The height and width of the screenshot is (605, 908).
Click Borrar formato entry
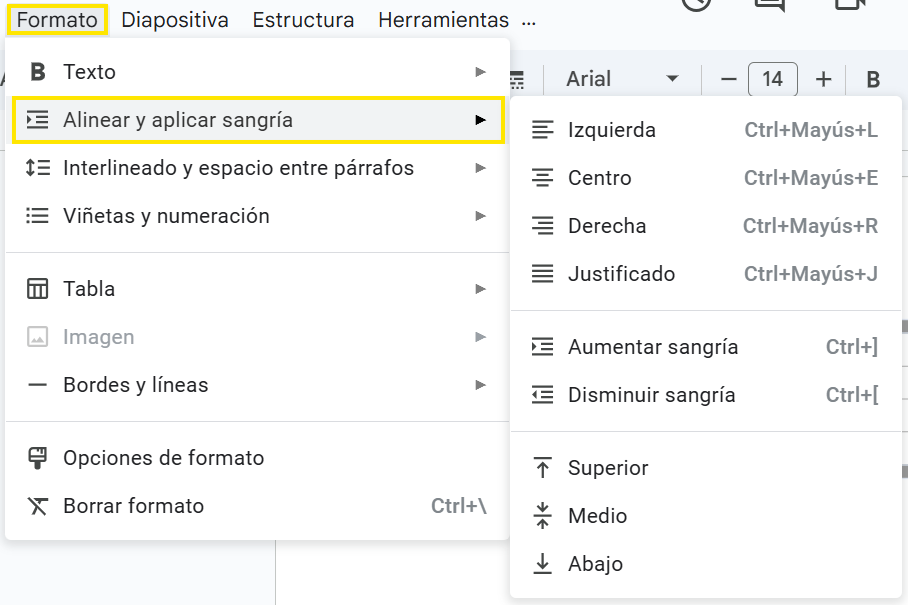point(134,506)
